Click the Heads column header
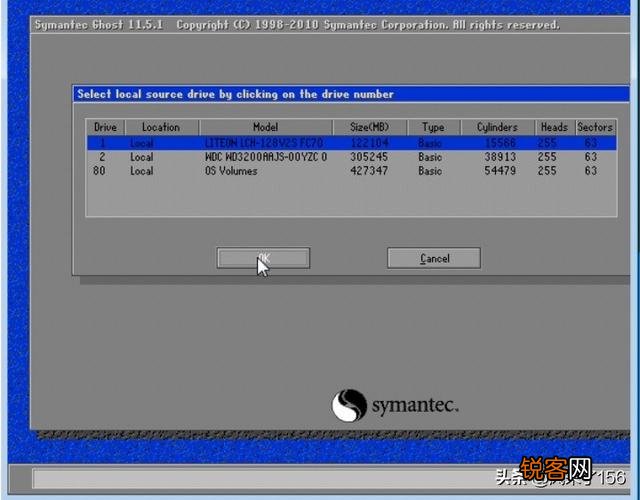The height and width of the screenshot is (500, 640). pos(555,127)
